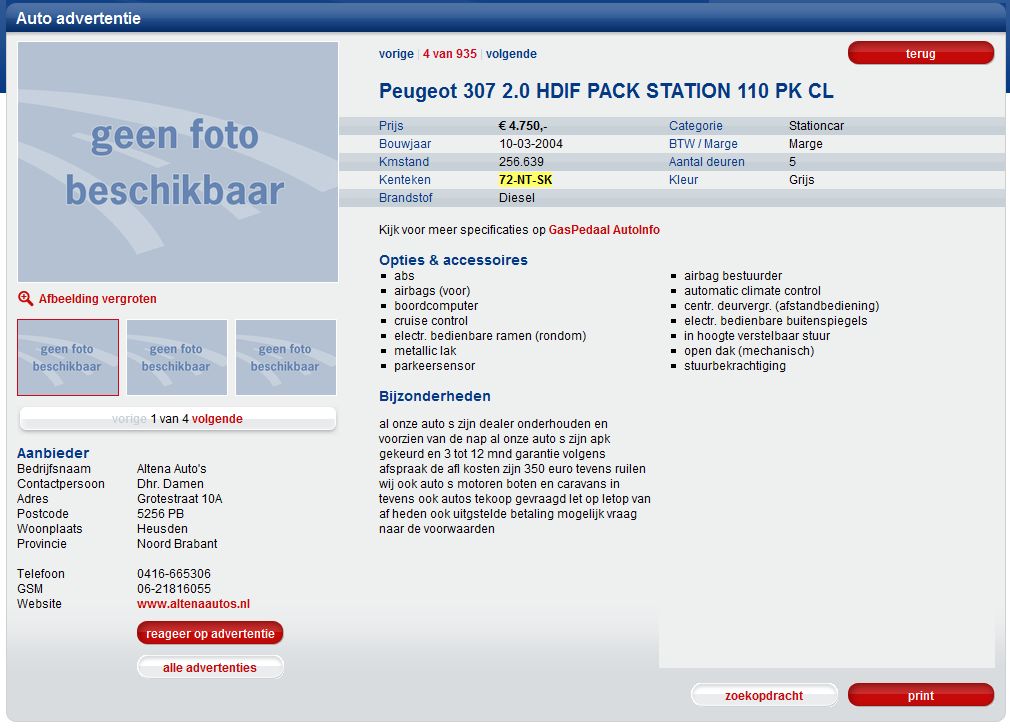
Task: Open the GasPedaal AutoInfo link
Action: coord(604,230)
